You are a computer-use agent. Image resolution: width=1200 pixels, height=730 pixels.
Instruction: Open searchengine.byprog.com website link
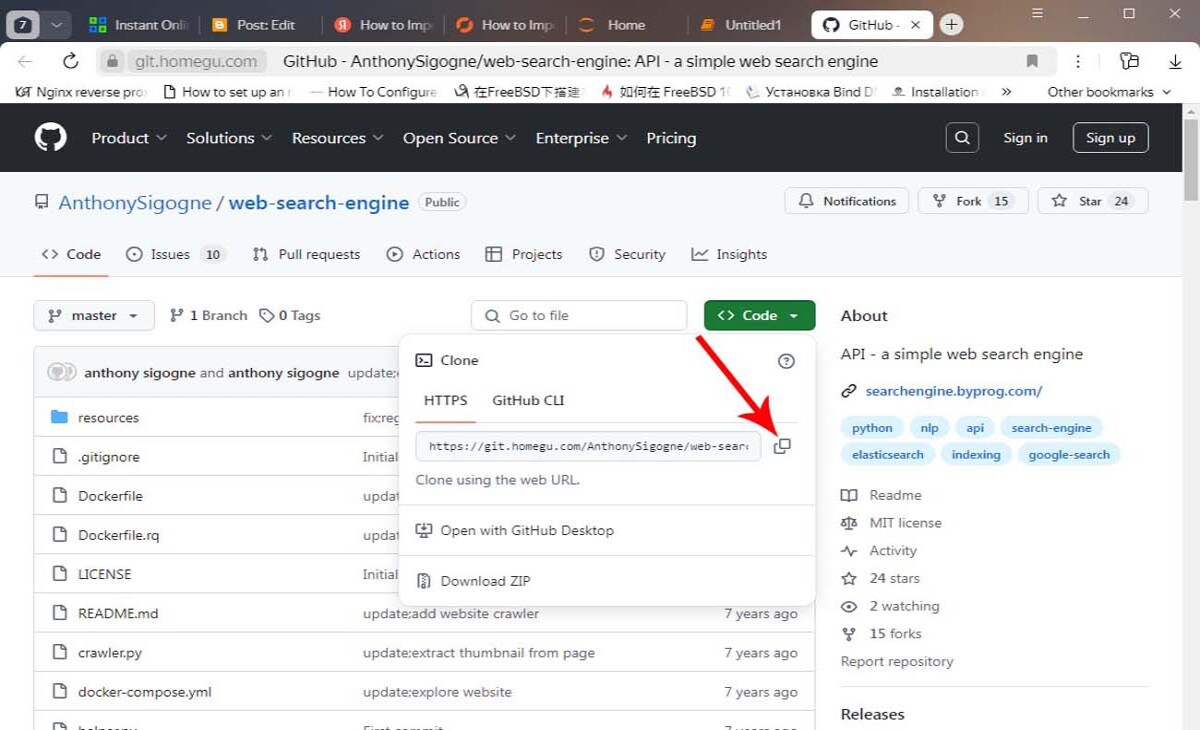pyautogui.click(x=953, y=391)
